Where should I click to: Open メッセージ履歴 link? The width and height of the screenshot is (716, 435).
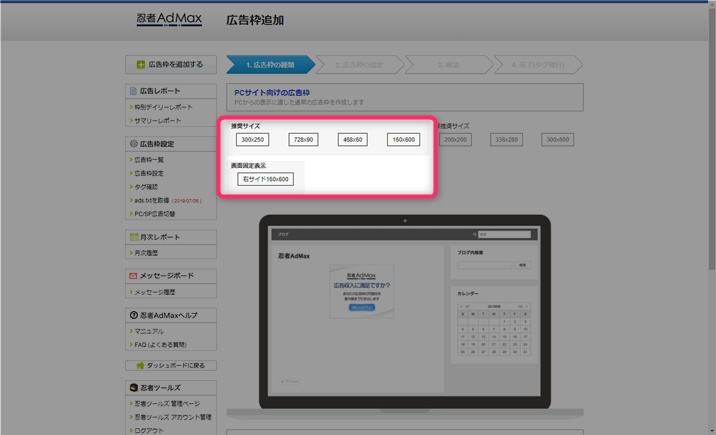[155, 292]
